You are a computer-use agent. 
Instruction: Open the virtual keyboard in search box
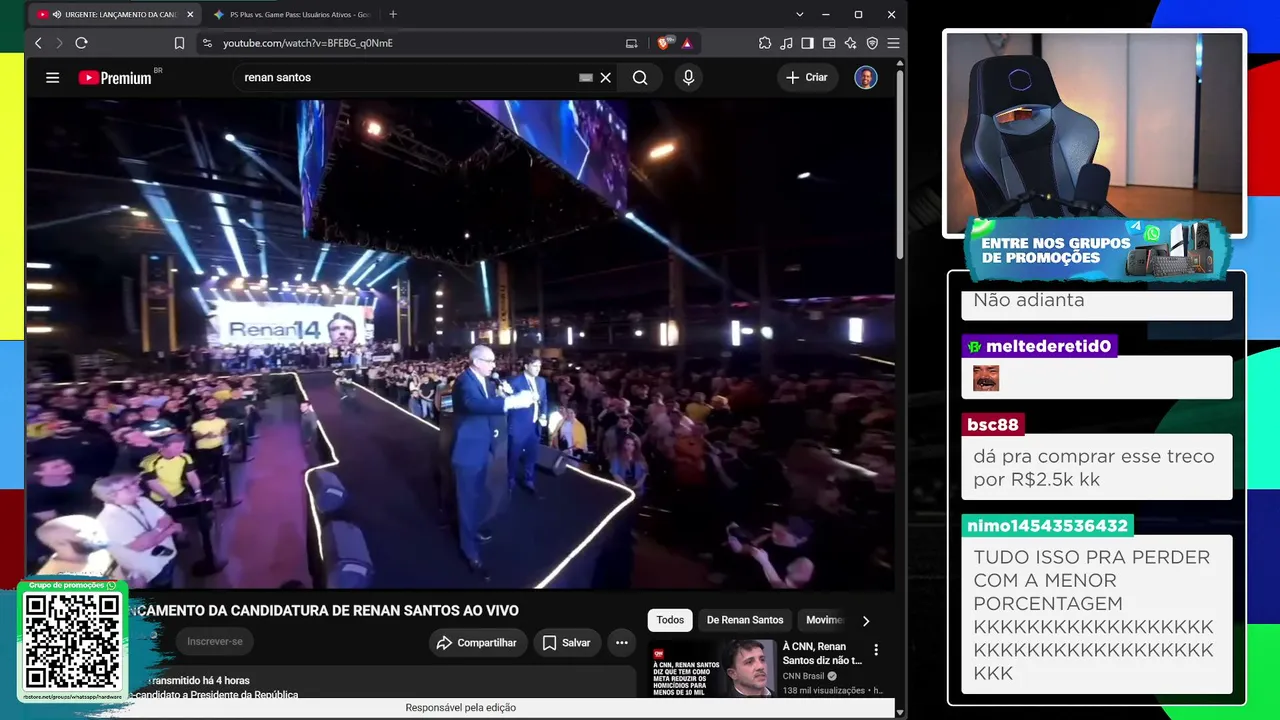pos(586,77)
